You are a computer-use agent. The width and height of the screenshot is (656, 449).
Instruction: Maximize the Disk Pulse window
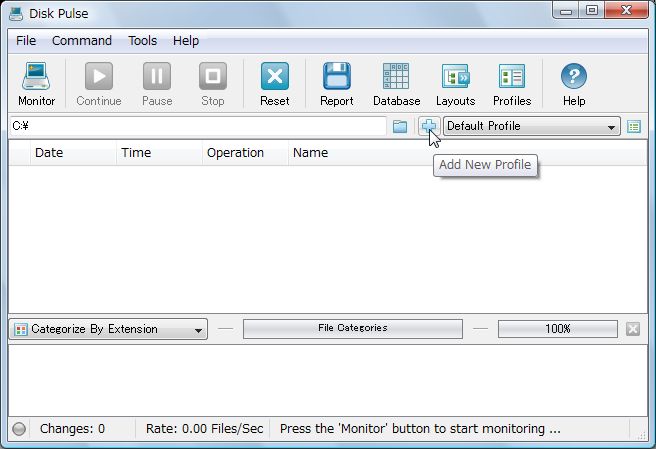pyautogui.click(x=592, y=10)
